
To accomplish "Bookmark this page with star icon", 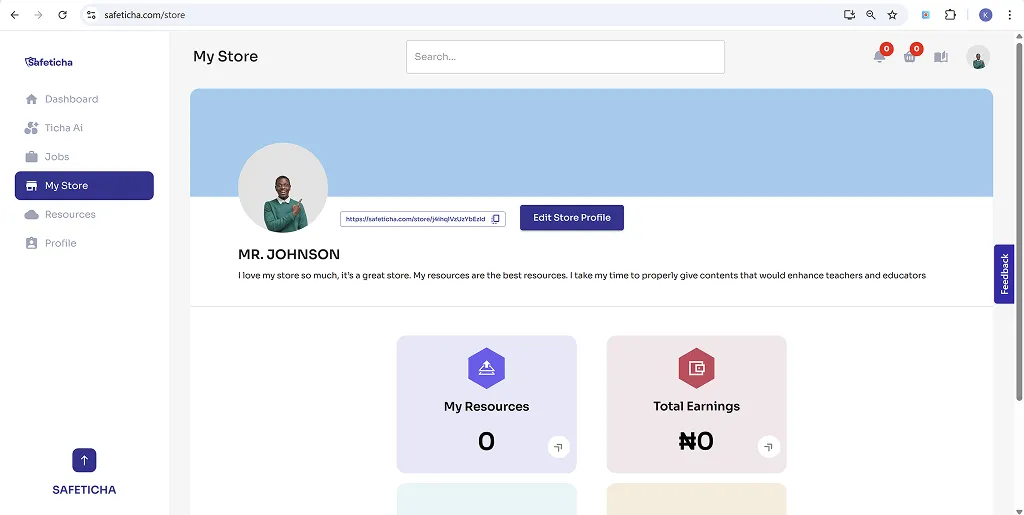I will [x=892, y=15].
